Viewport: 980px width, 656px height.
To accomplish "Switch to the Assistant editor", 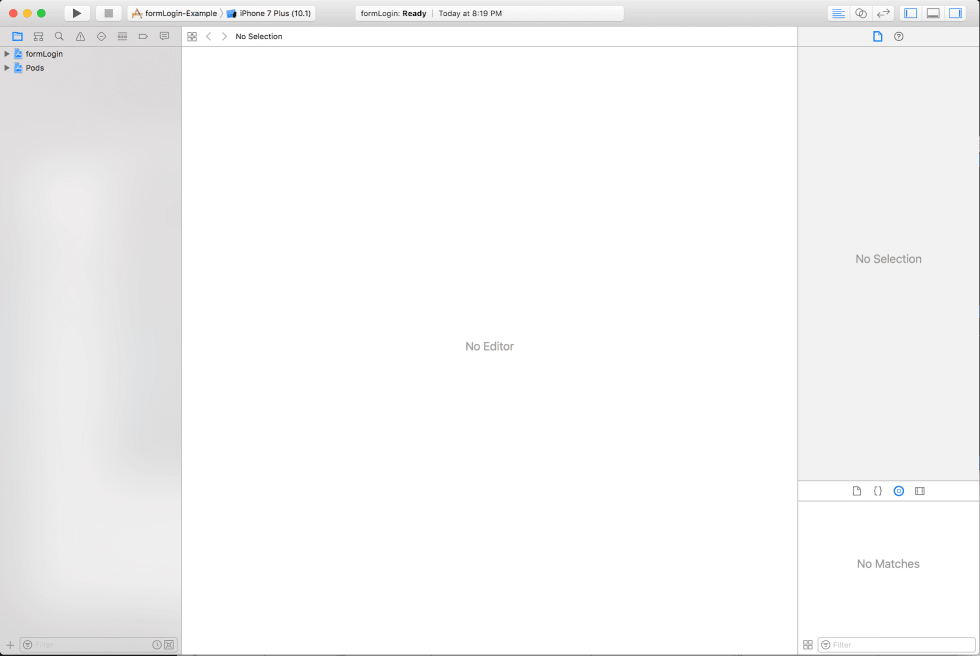I will (x=862, y=13).
